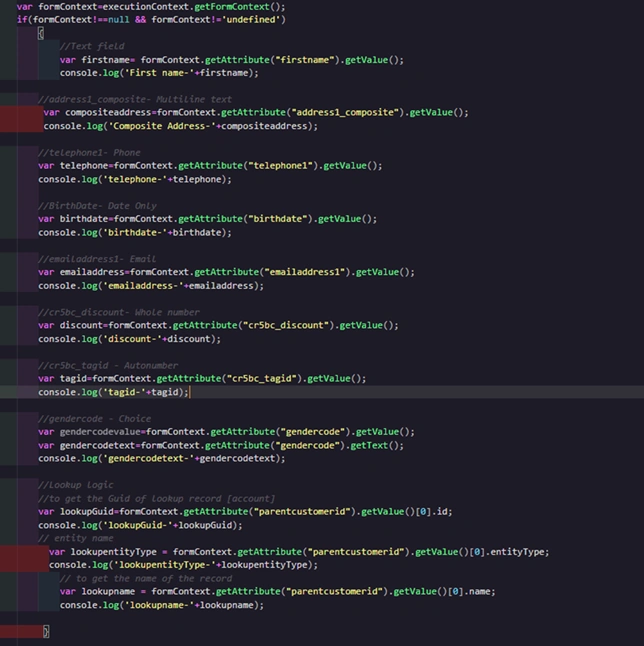Click the '//address1_composite- Multiline text' comment
The height and width of the screenshot is (646, 644).
(135, 99)
